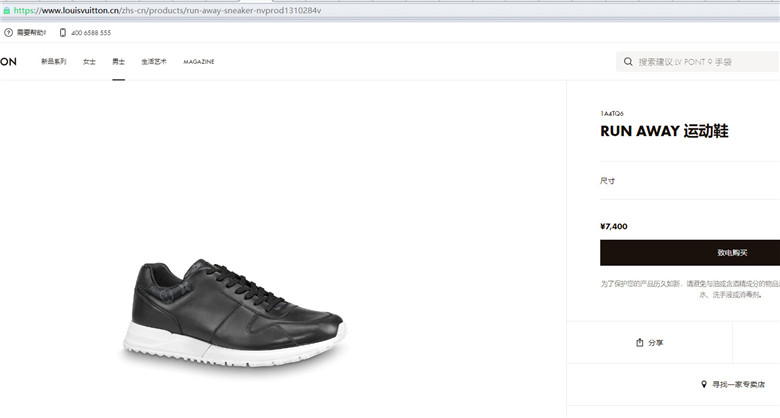Open the 女士 menu
Image resolution: width=780 pixels, height=418 pixels.
pos(89,62)
